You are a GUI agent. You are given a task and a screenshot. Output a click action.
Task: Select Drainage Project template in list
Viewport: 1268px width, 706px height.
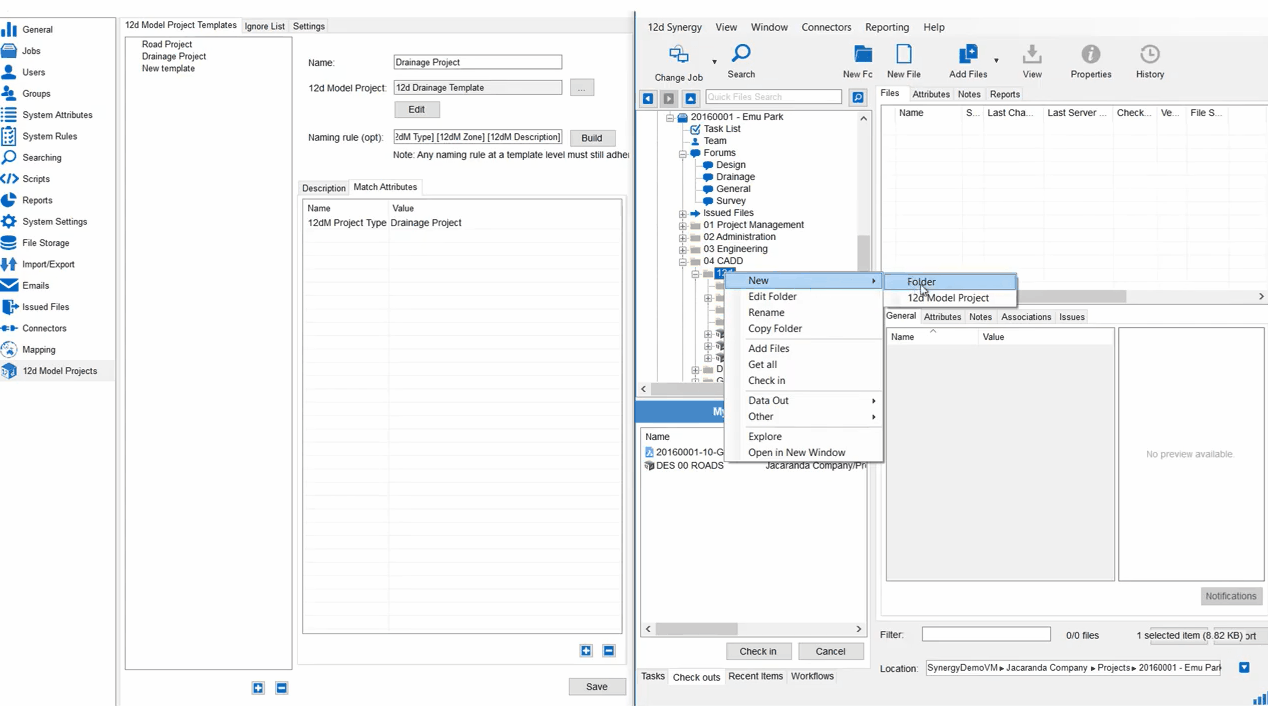point(174,57)
